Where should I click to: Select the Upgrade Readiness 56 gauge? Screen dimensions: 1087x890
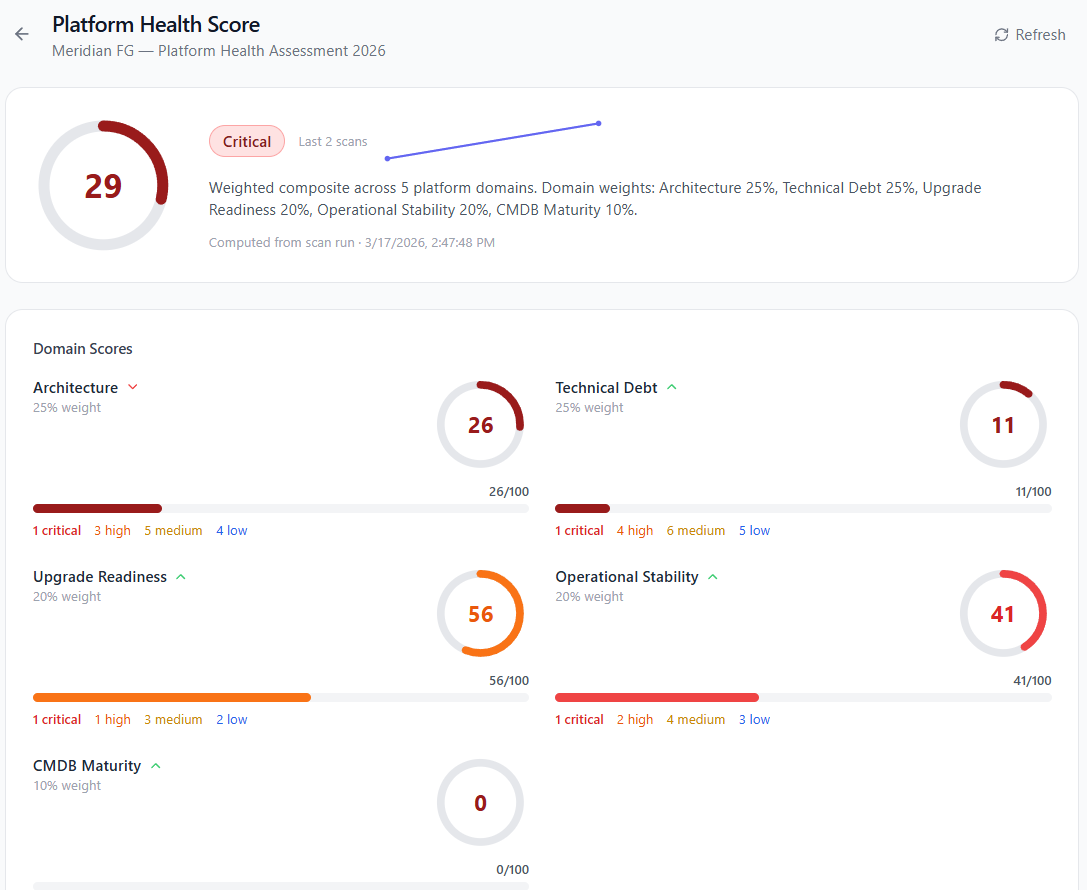tap(480, 614)
